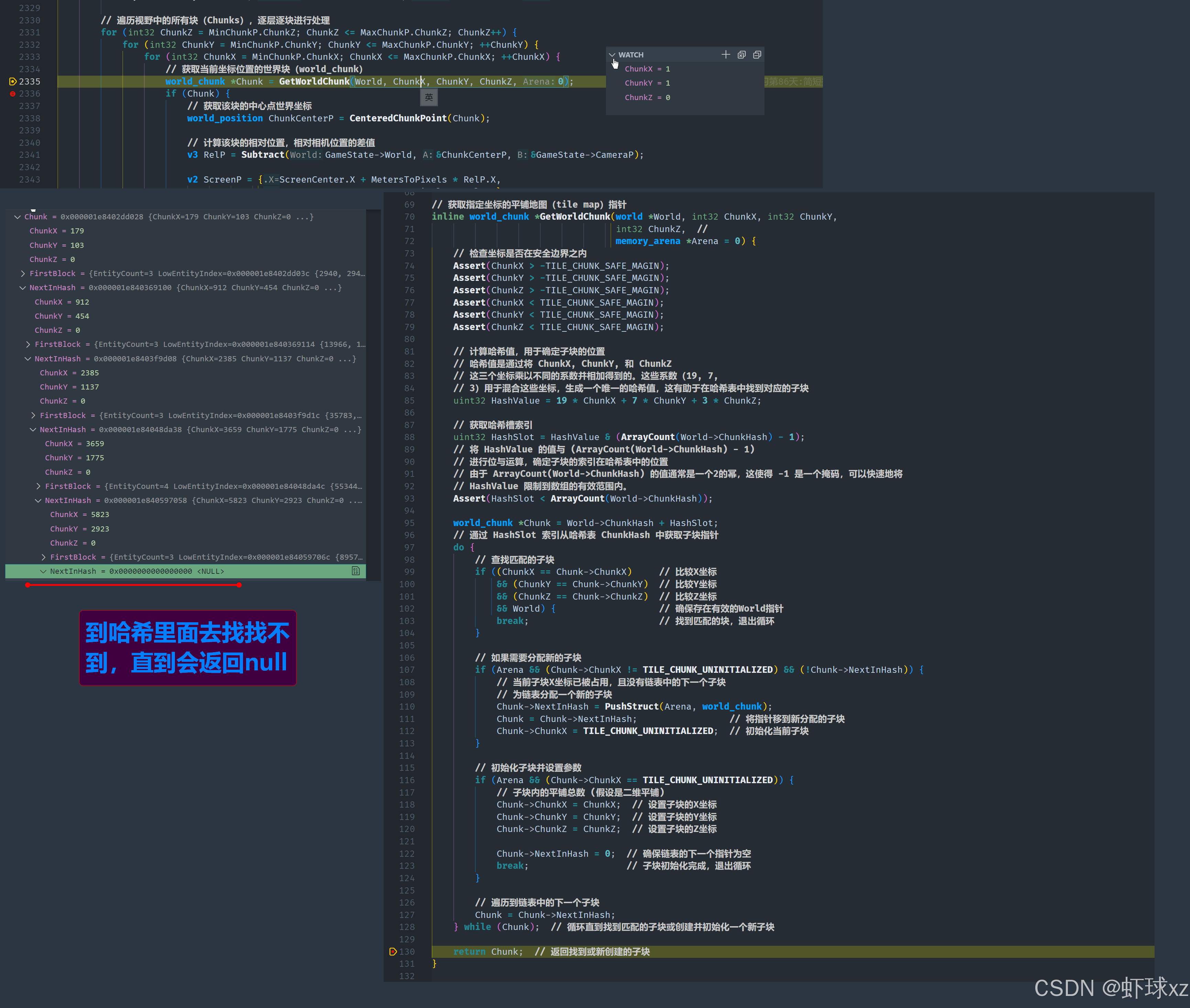Select variable ChunkX = 5823
1190x1008 pixels.
[x=79, y=514]
